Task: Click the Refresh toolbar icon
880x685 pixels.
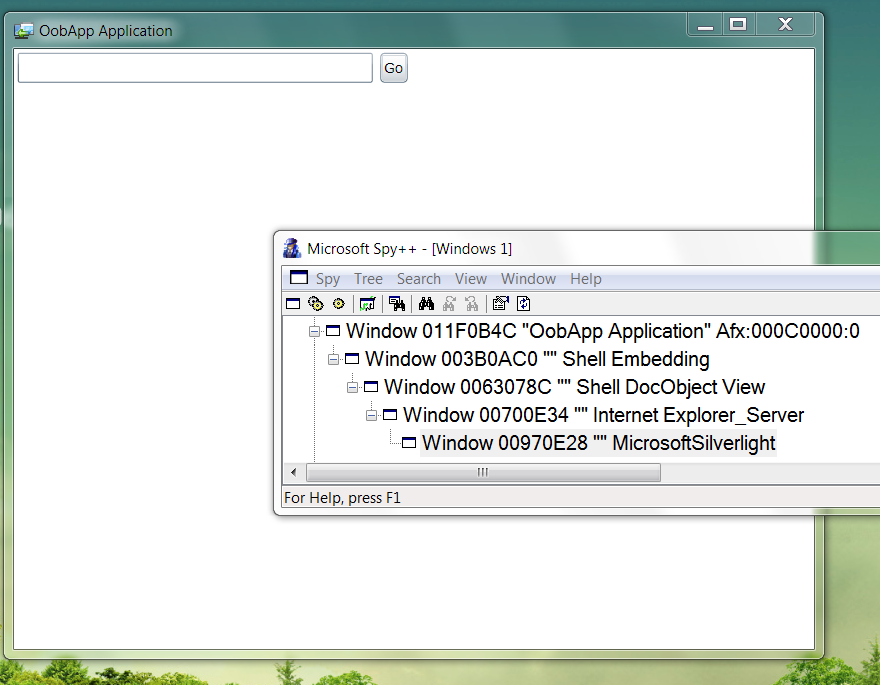Action: pos(524,304)
